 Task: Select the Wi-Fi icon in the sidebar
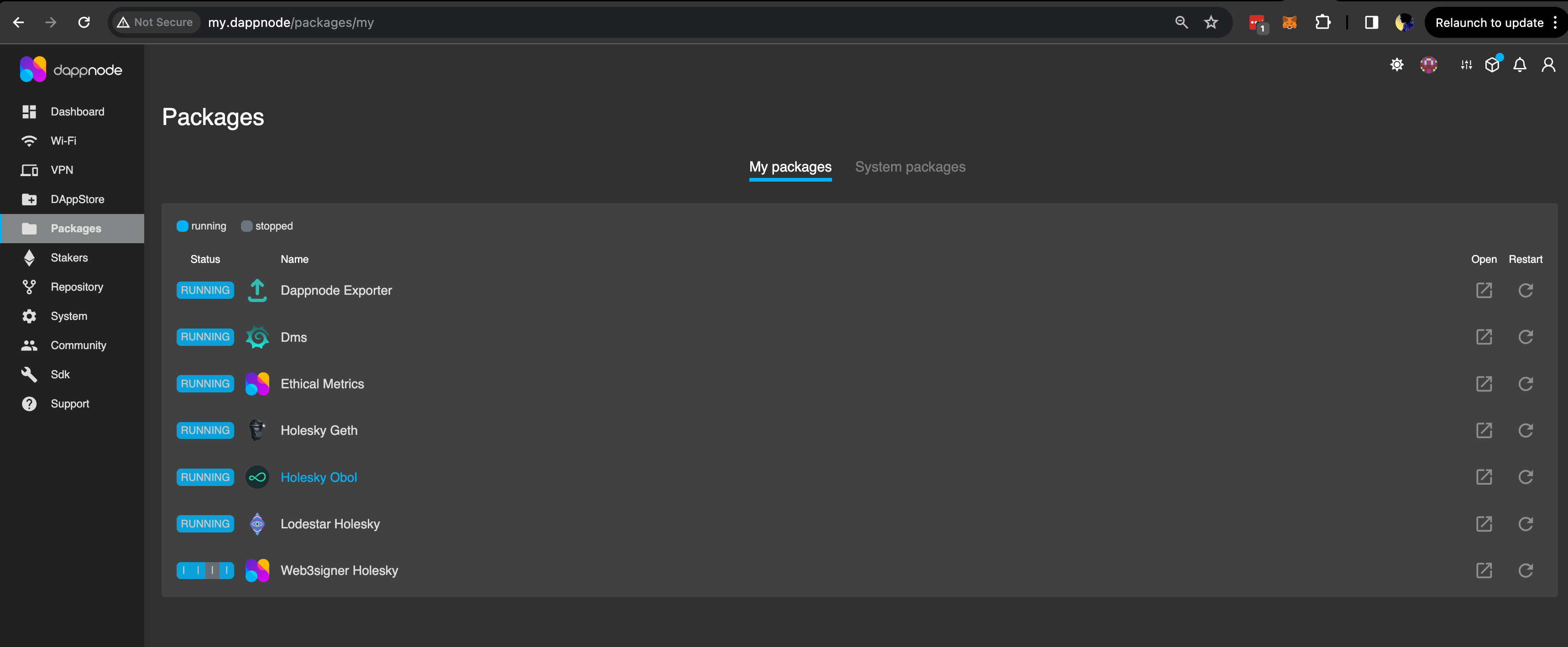coord(29,141)
